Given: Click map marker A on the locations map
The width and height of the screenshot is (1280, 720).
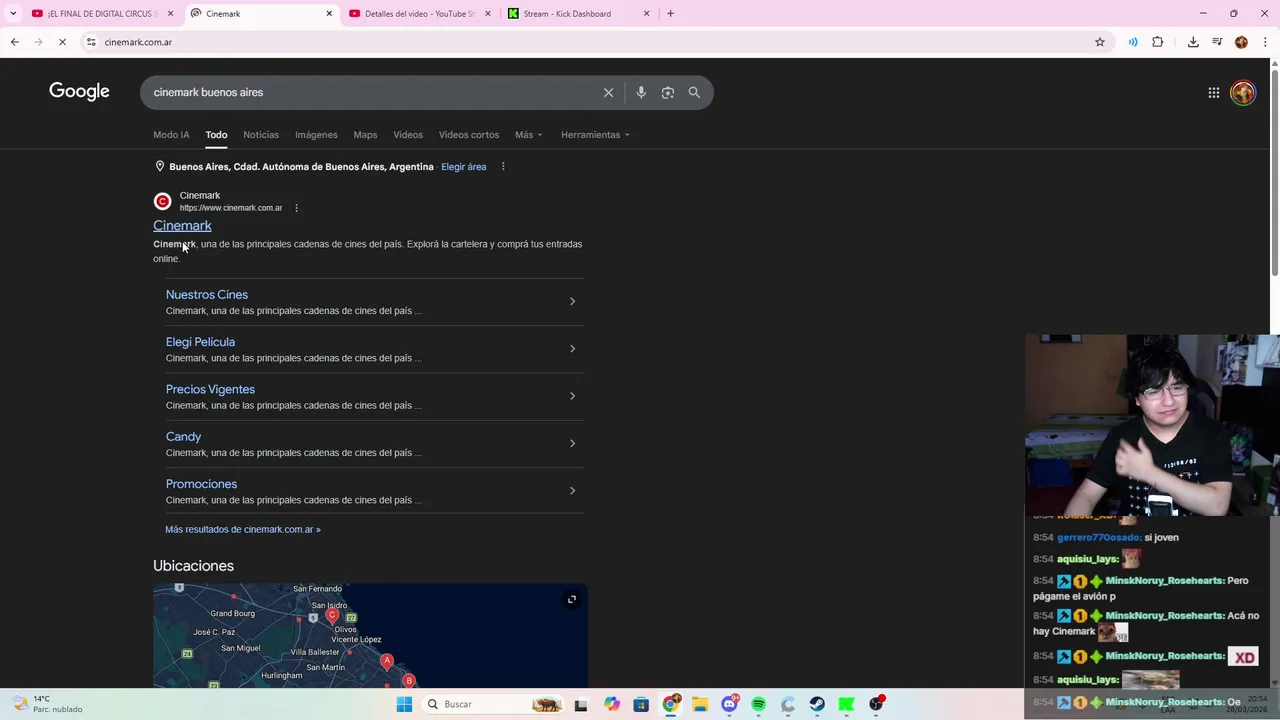Looking at the screenshot, I should coord(387,661).
